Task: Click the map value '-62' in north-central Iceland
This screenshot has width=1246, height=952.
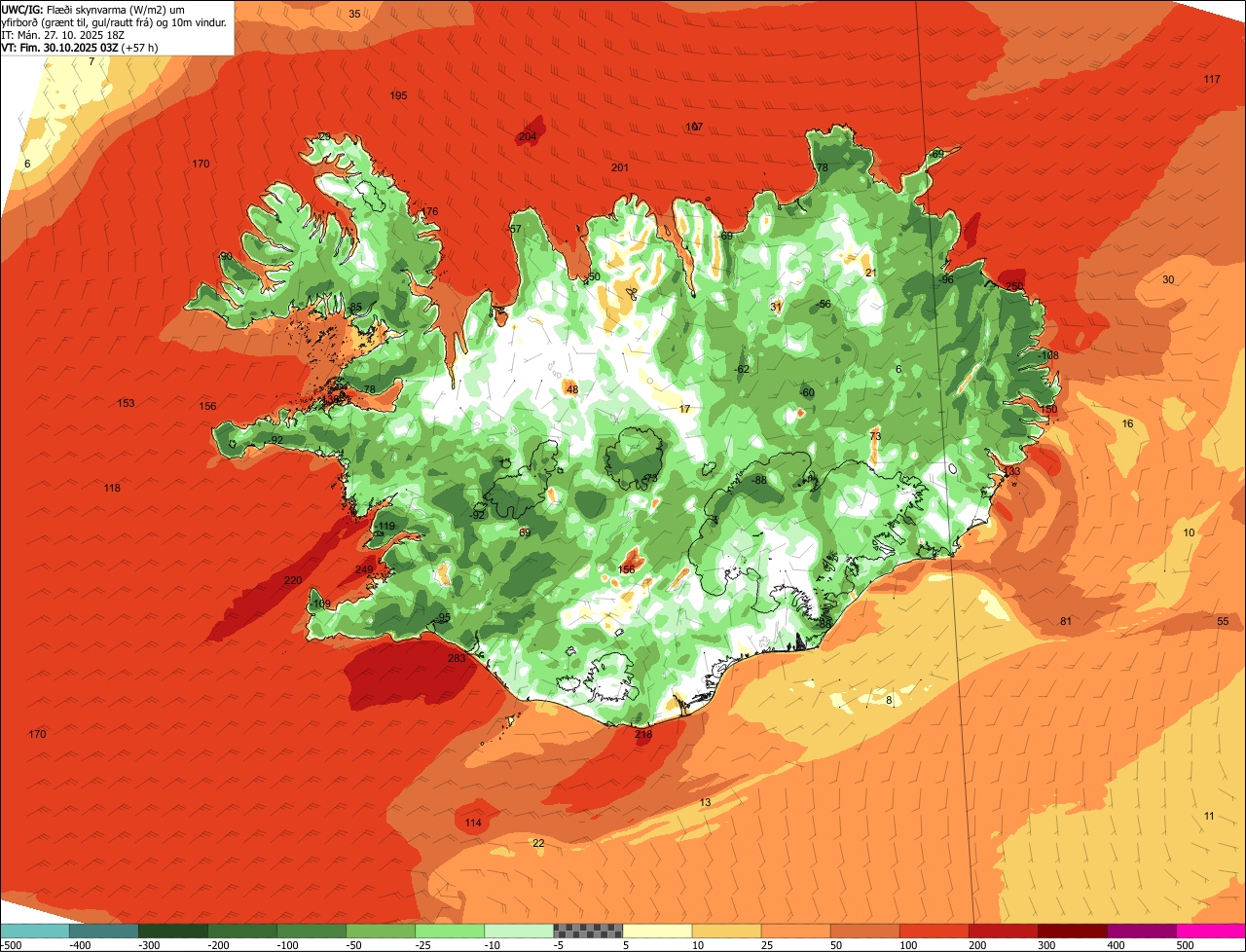Action: tap(742, 369)
